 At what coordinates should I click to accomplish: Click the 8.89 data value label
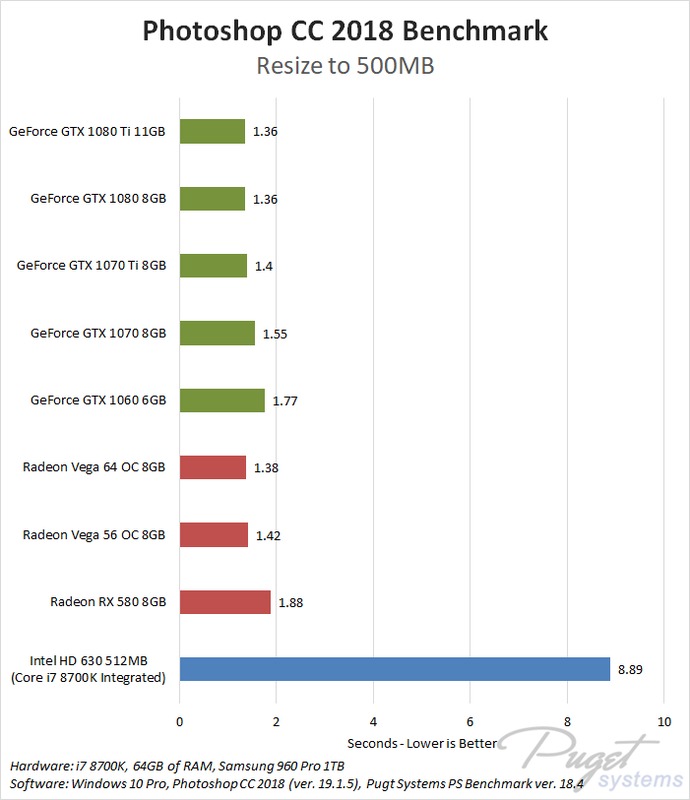point(630,670)
